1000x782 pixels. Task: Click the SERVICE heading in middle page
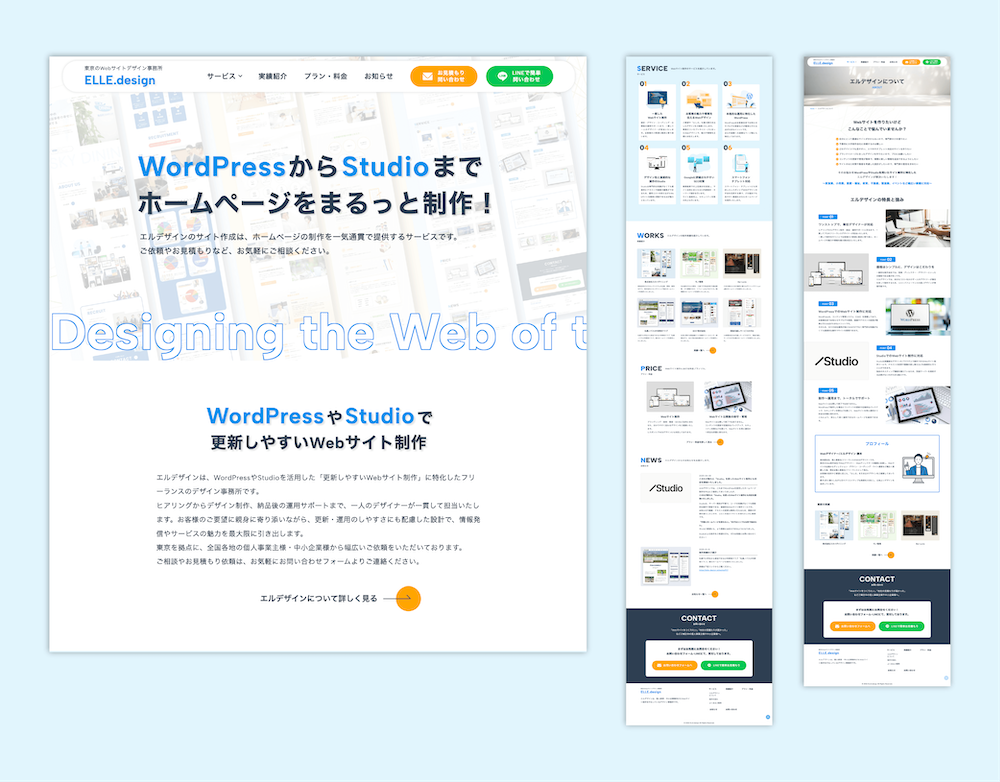pyautogui.click(x=652, y=68)
